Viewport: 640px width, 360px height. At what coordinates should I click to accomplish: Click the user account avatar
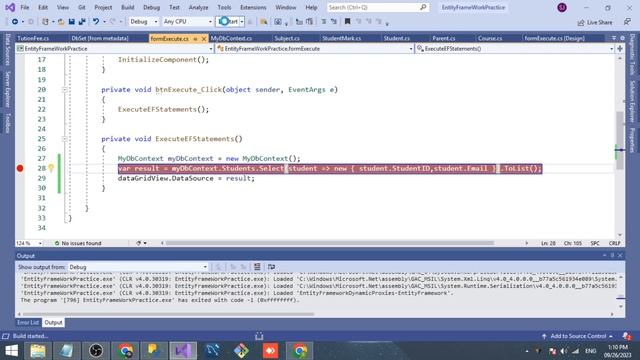click(562, 7)
